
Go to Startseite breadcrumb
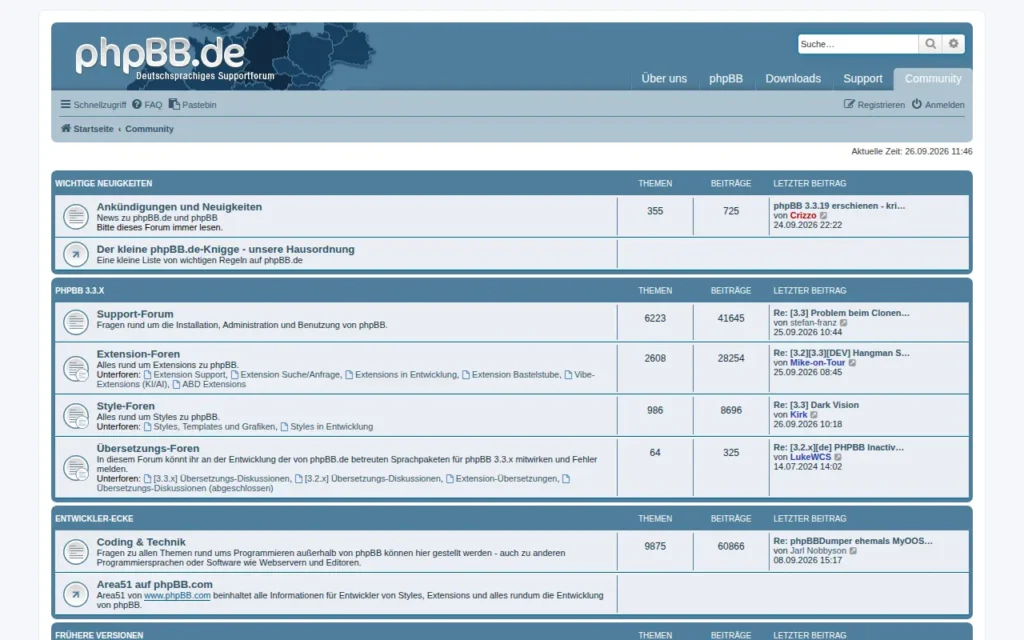[87, 129]
